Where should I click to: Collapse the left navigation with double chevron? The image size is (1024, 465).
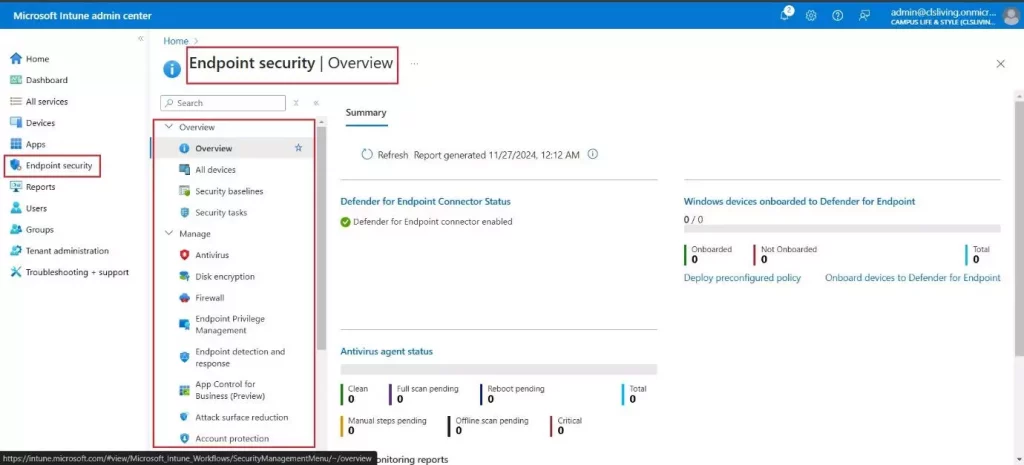coord(140,38)
